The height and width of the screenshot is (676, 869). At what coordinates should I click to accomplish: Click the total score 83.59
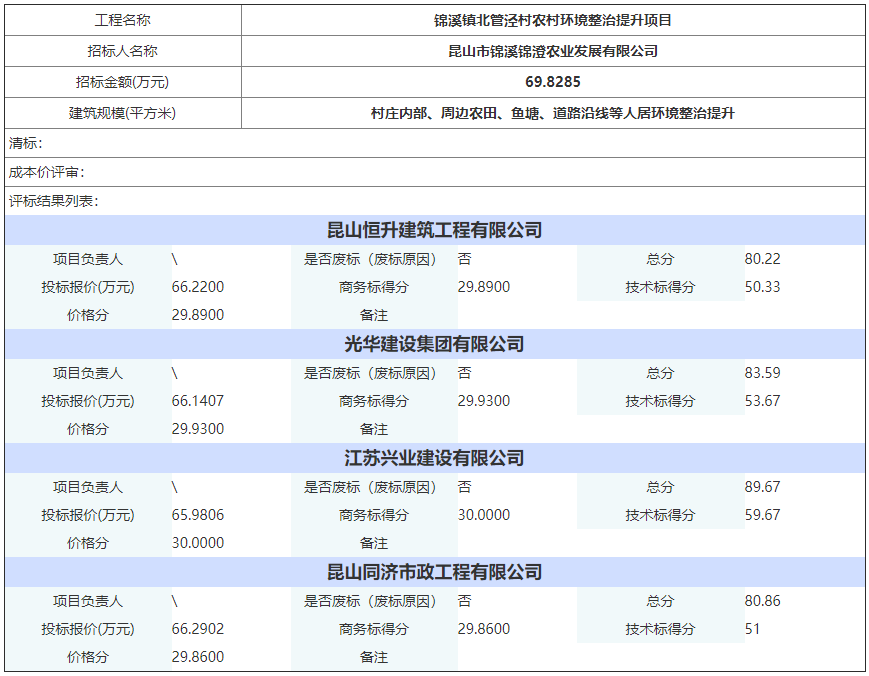point(762,373)
